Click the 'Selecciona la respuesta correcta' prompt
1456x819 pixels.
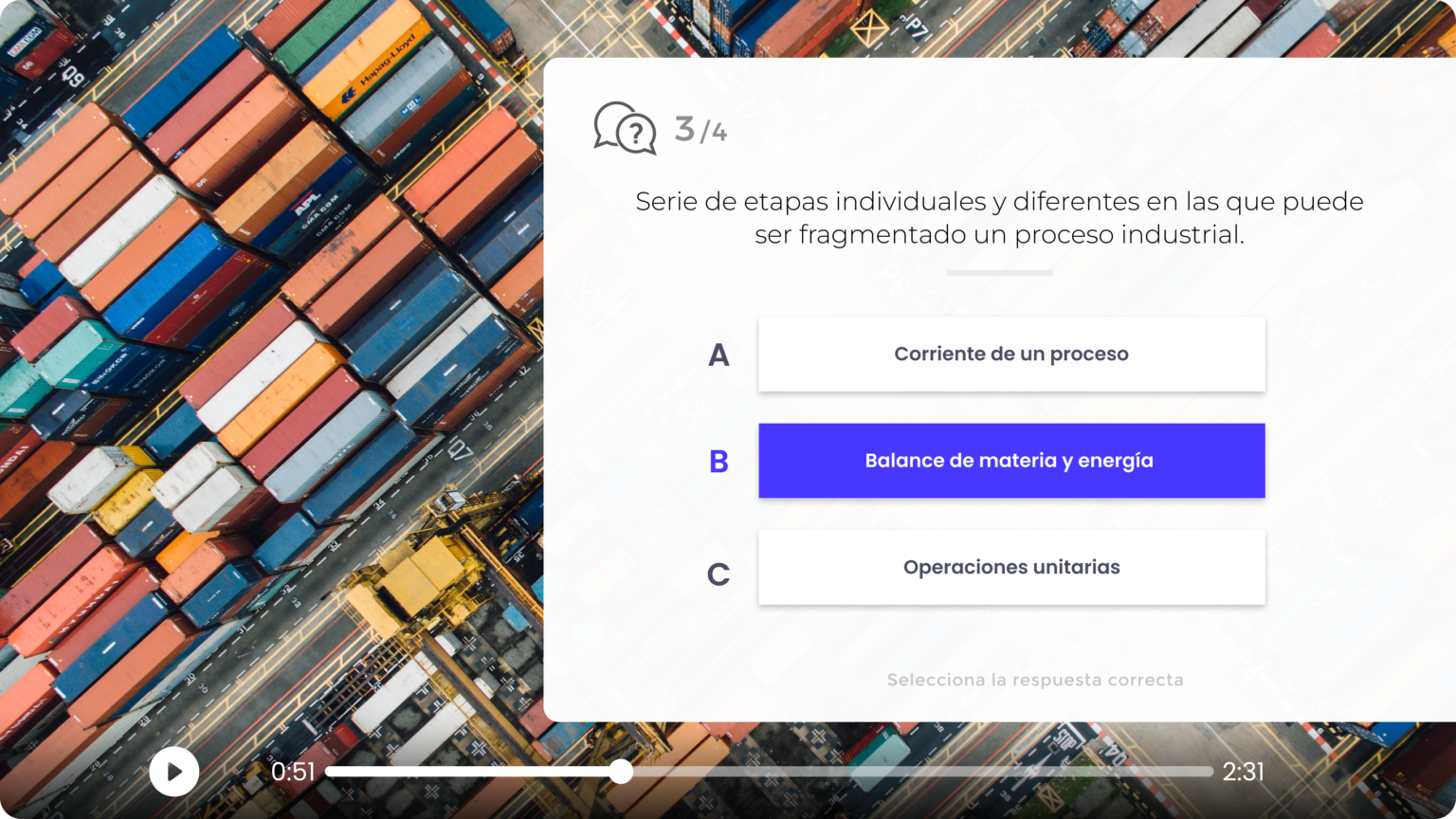tap(1035, 680)
